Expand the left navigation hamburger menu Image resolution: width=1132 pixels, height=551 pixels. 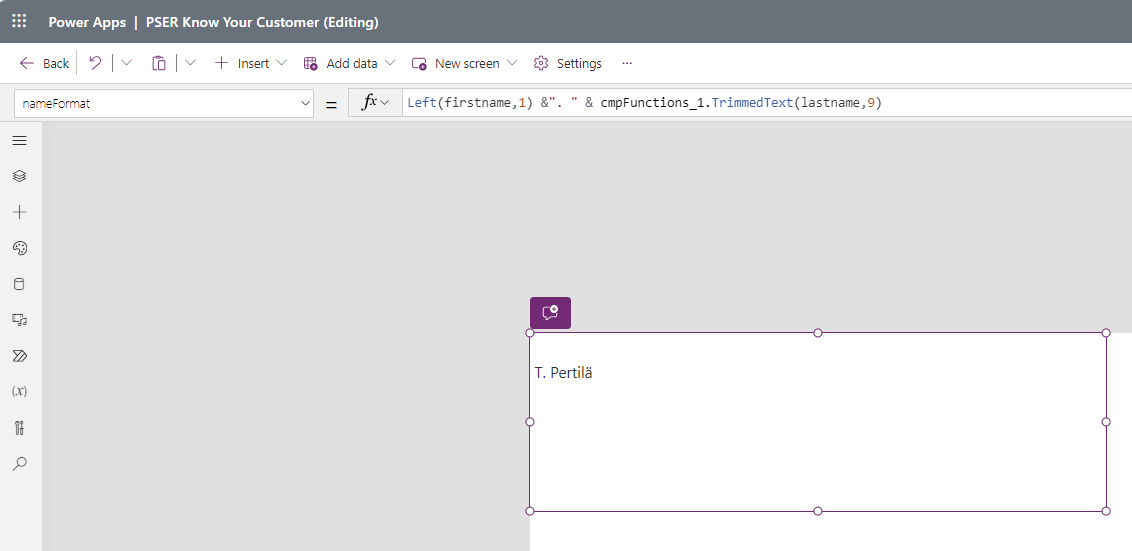[19, 140]
